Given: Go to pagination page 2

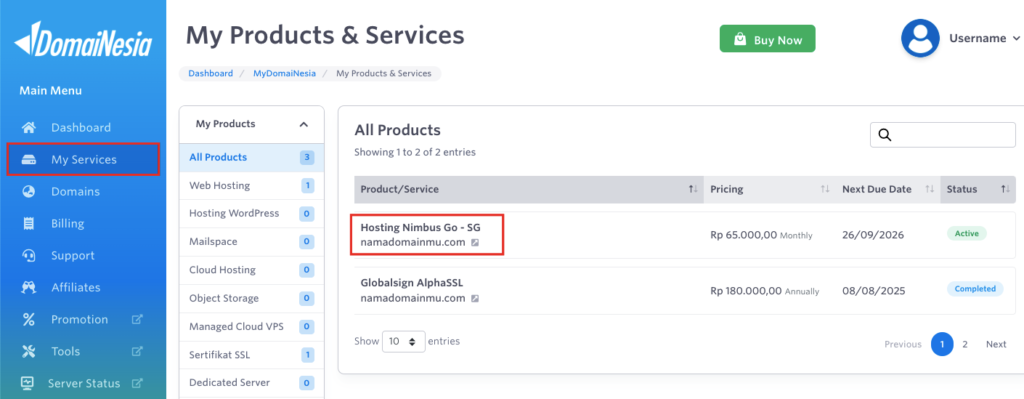Looking at the screenshot, I should (965, 344).
